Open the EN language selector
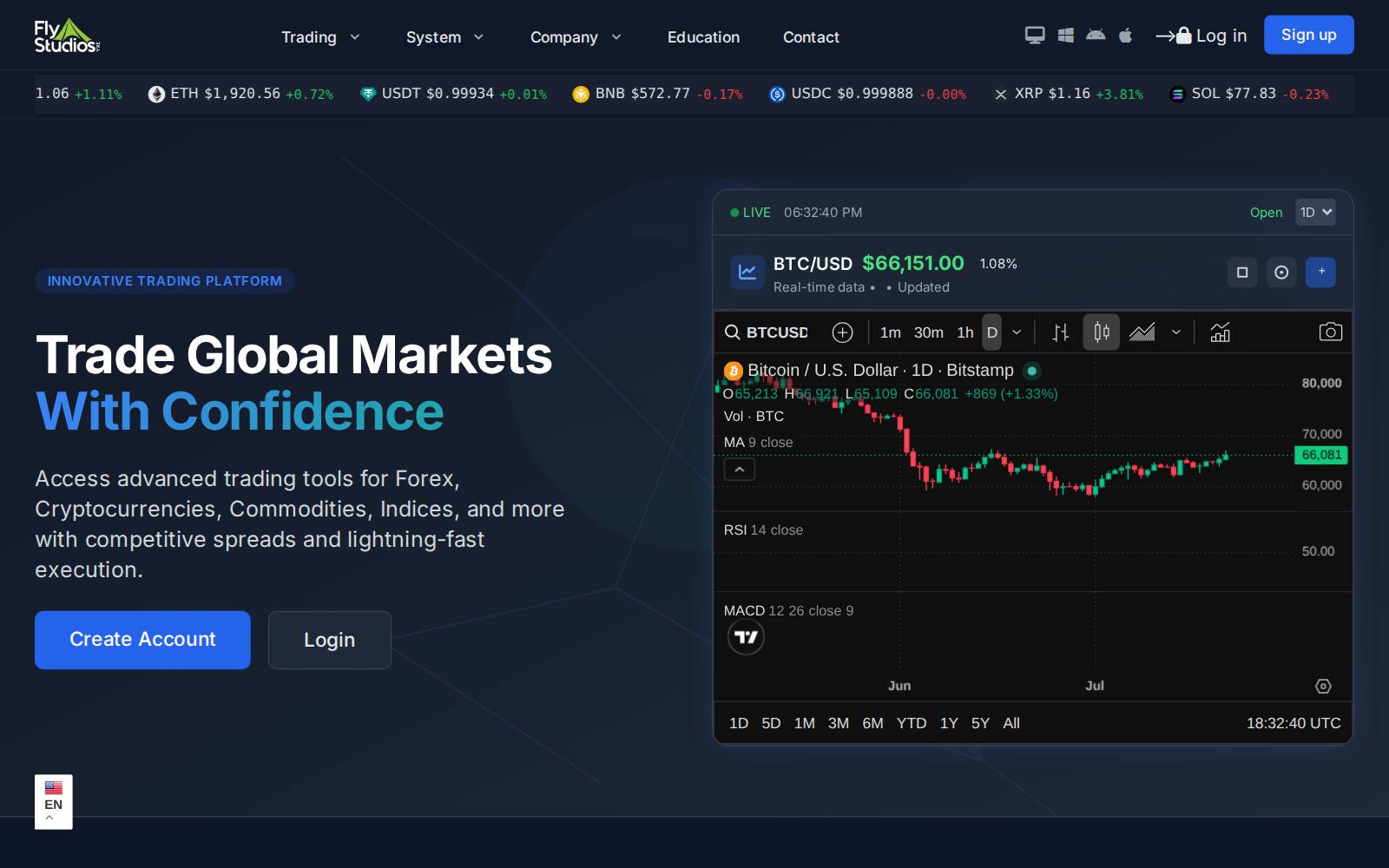Image resolution: width=1389 pixels, height=868 pixels. coord(54,802)
